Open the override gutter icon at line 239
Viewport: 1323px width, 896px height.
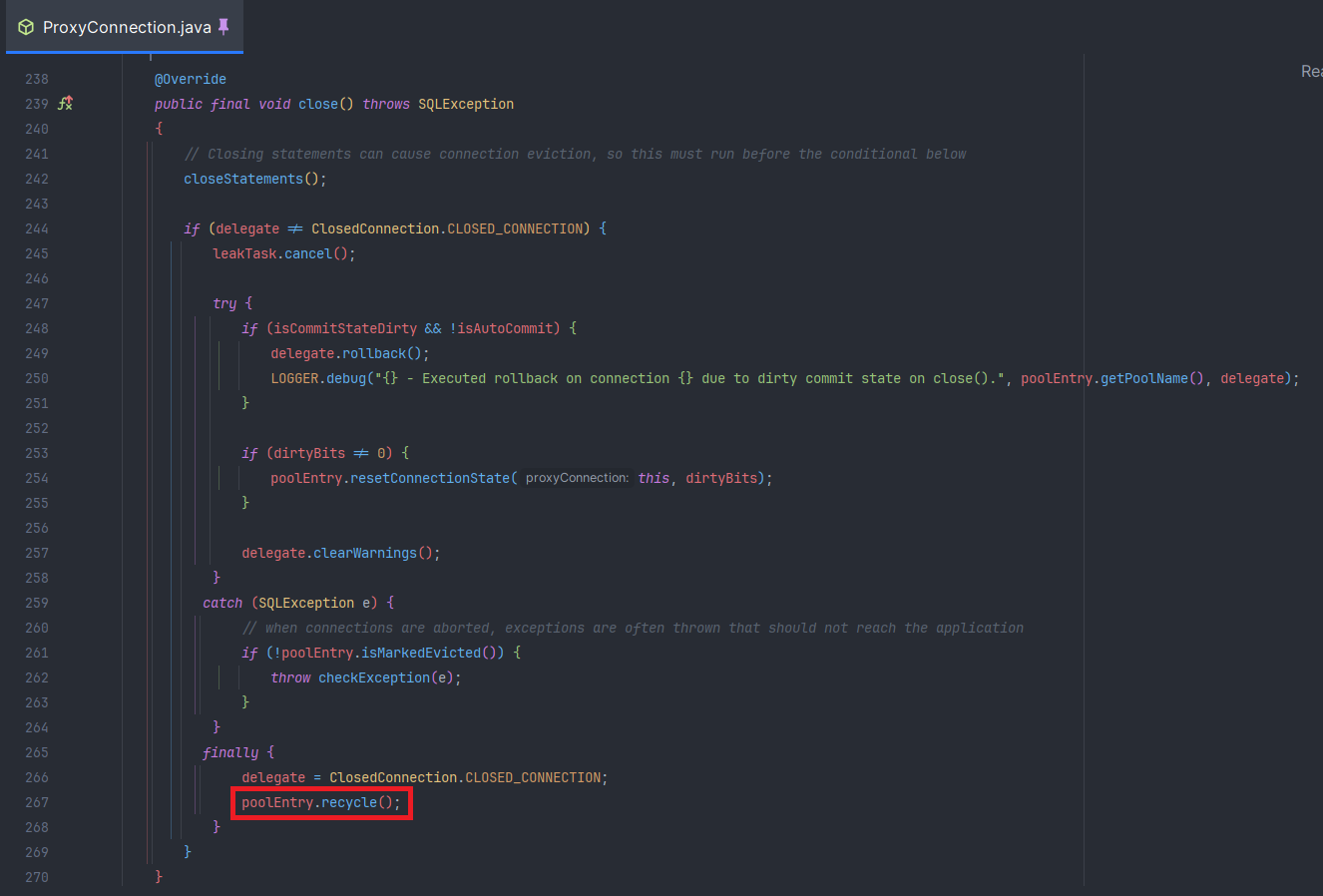(66, 104)
